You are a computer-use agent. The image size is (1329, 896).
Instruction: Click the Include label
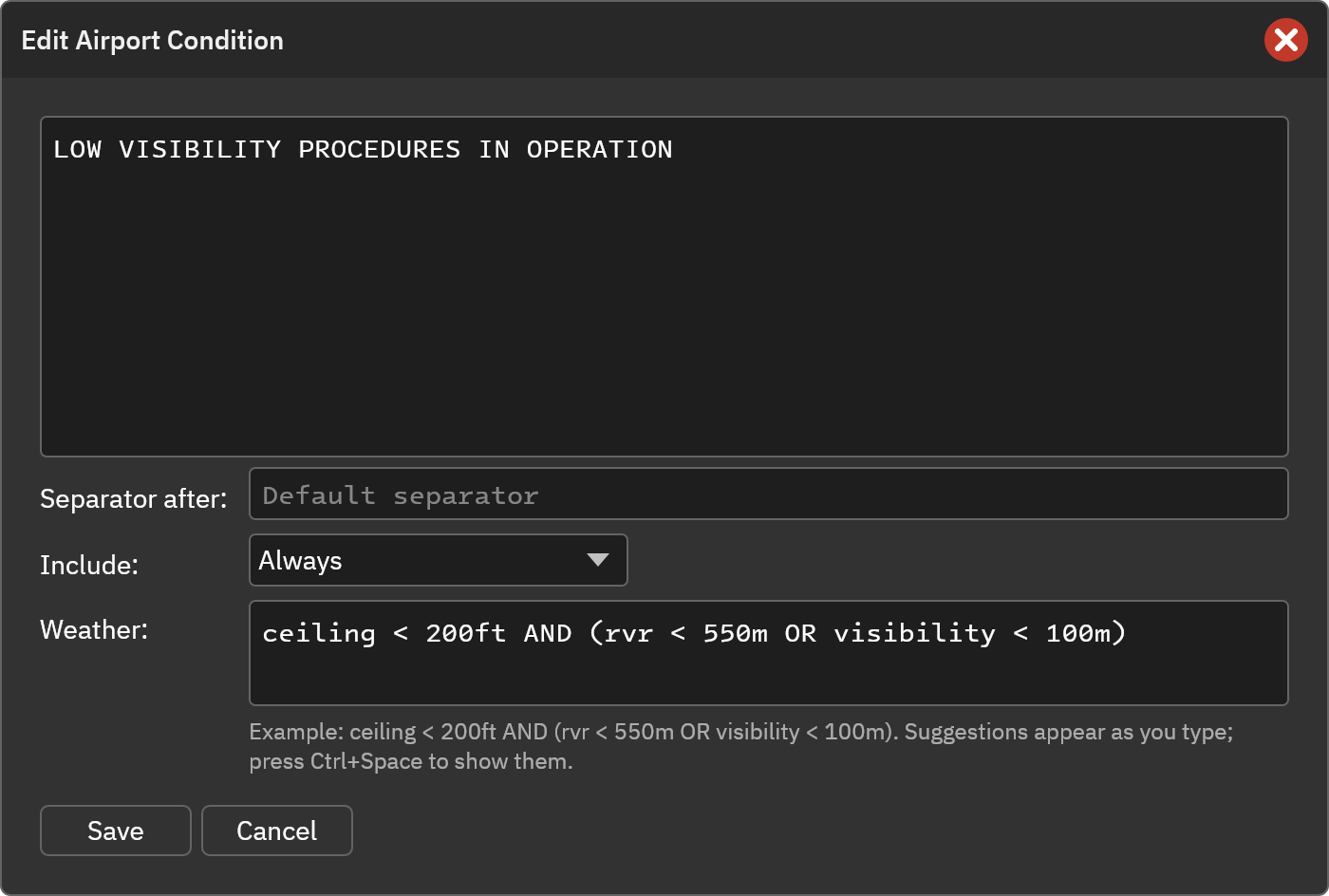coord(89,565)
